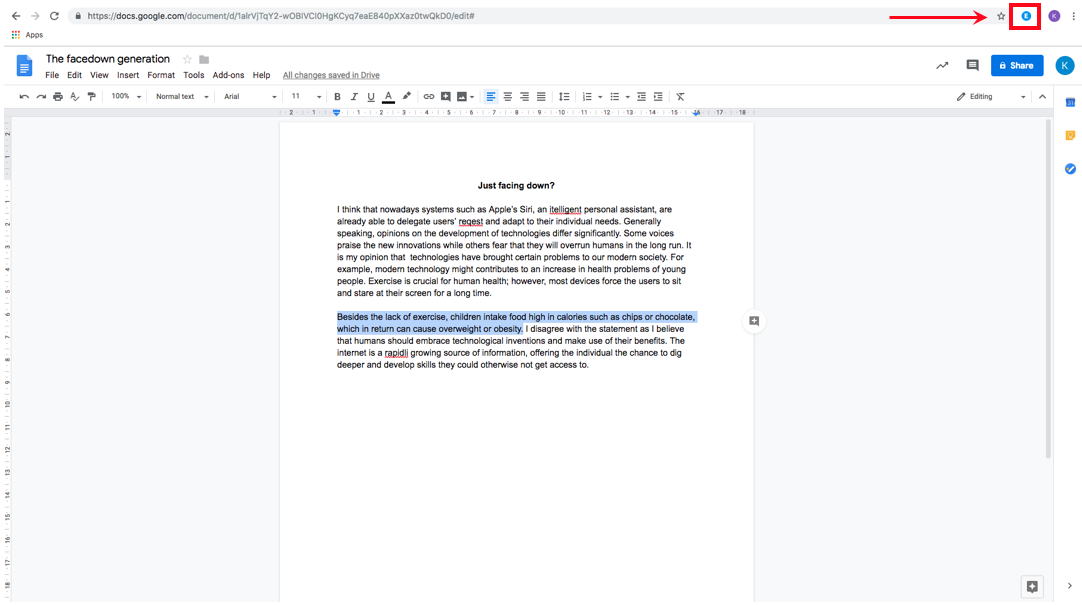This screenshot has width=1082, height=605.
Task: Open the zoom 100% dropdown
Action: click(x=126, y=97)
